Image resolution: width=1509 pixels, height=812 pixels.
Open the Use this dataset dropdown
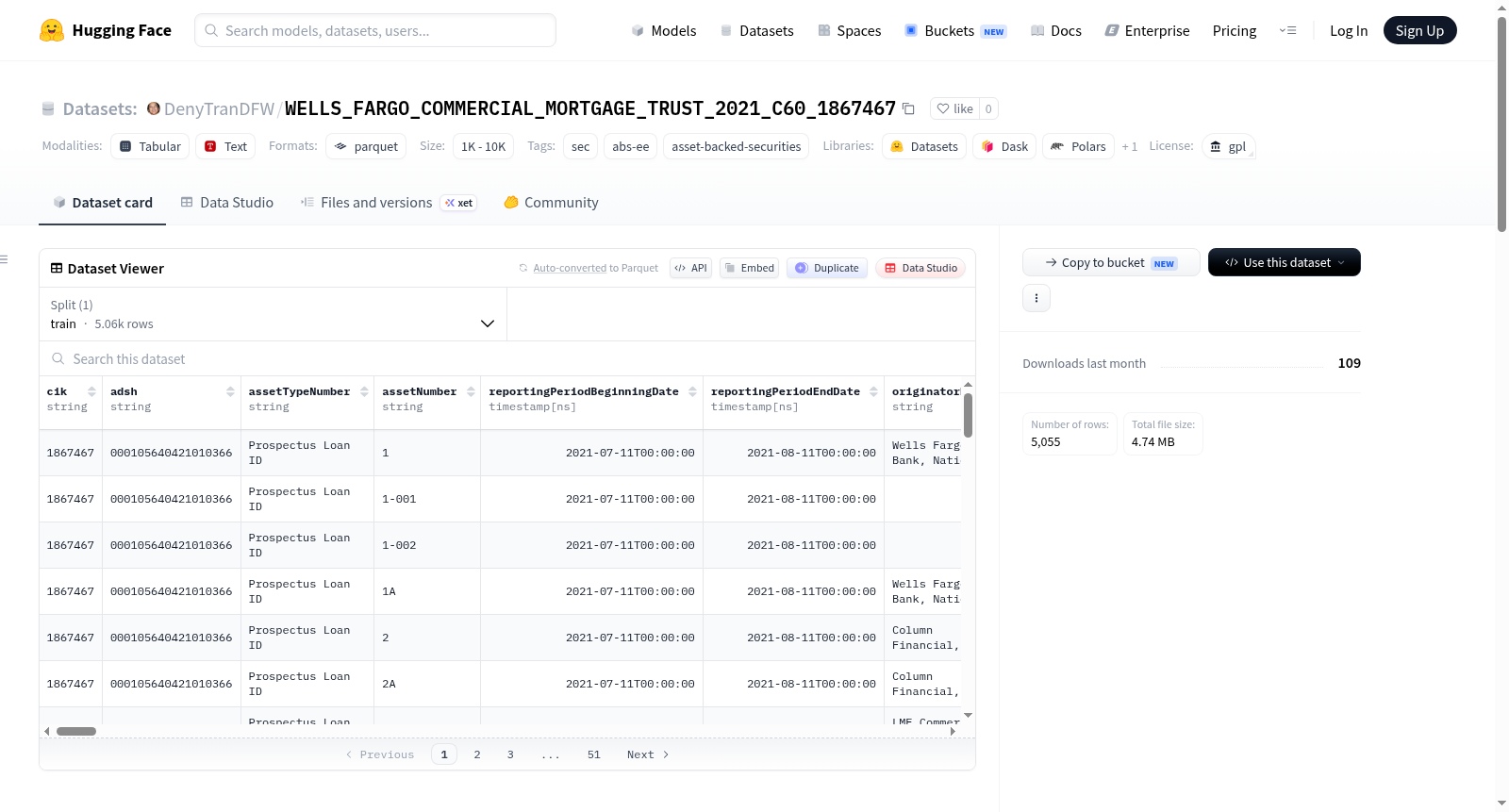(1285, 262)
